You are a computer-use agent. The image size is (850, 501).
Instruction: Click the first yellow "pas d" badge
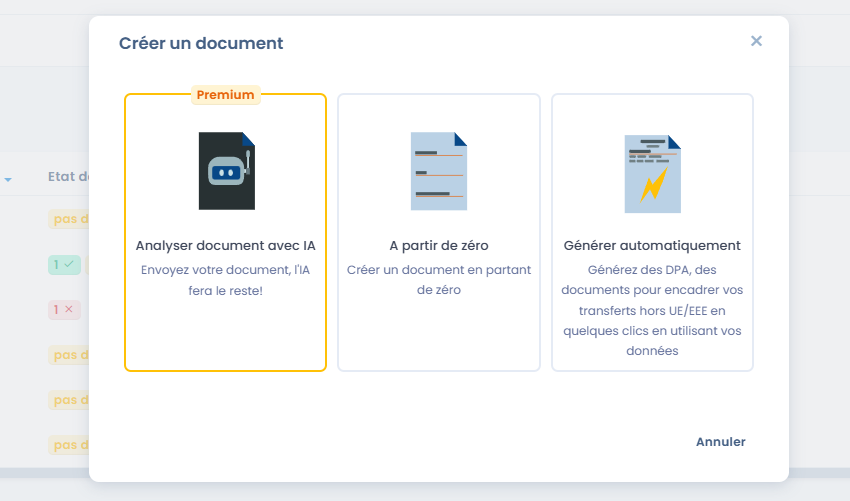click(68, 219)
